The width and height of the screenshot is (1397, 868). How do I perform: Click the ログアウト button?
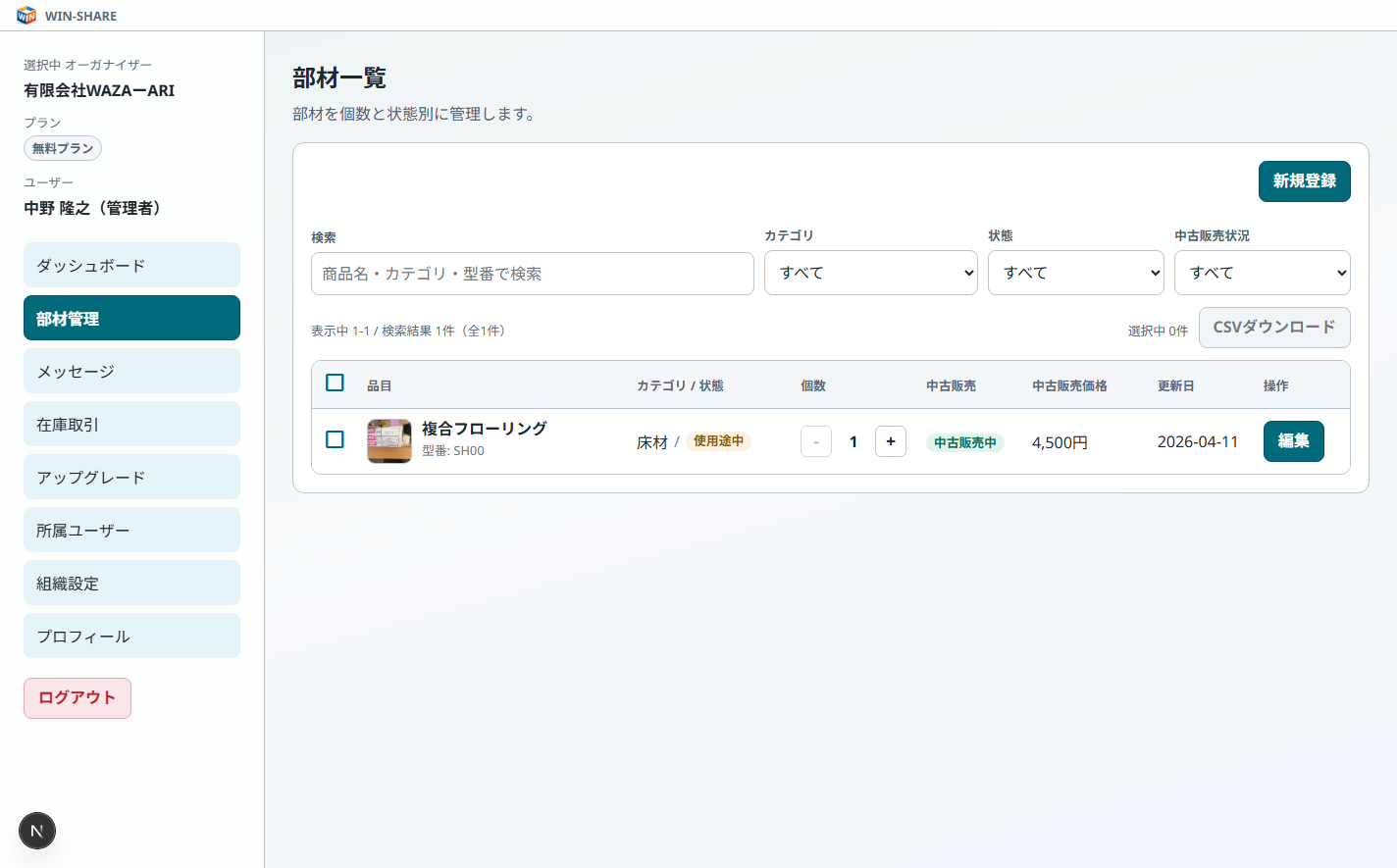coord(78,698)
